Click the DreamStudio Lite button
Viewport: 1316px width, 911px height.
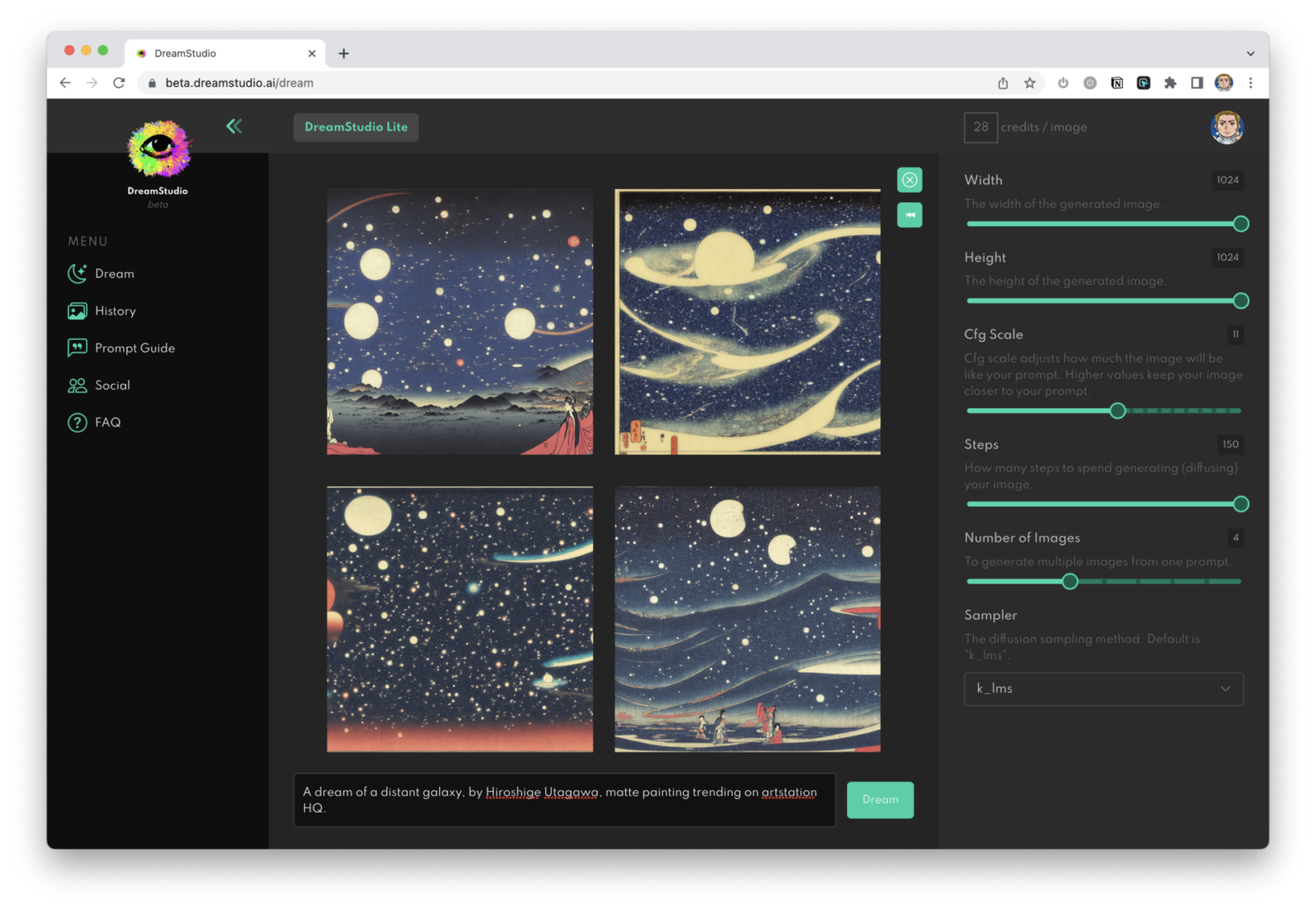coord(356,127)
